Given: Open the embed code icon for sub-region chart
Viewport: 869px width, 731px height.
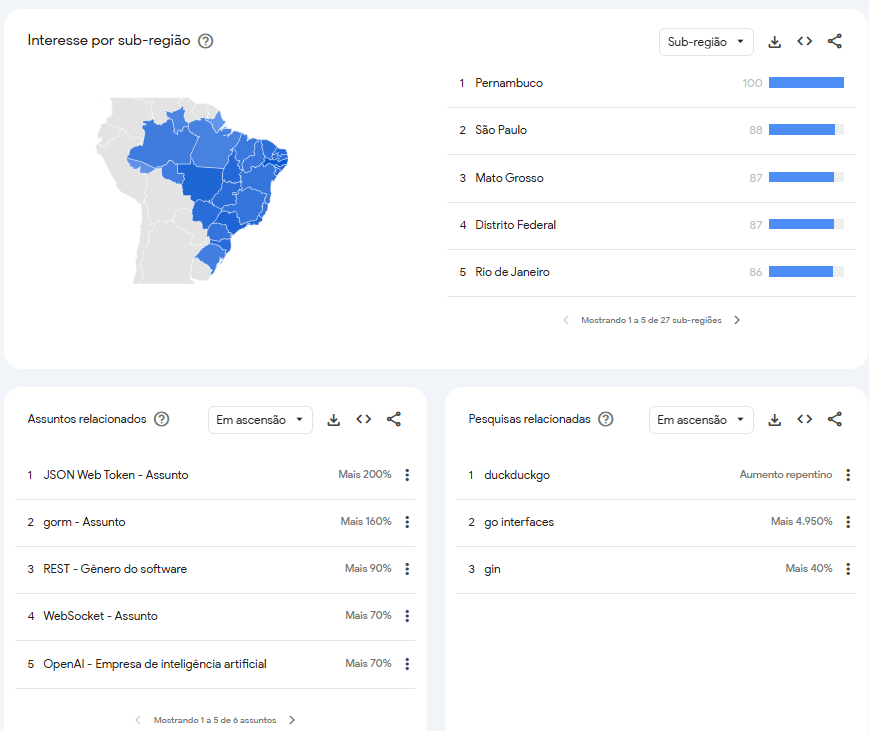Looking at the screenshot, I should (x=804, y=41).
